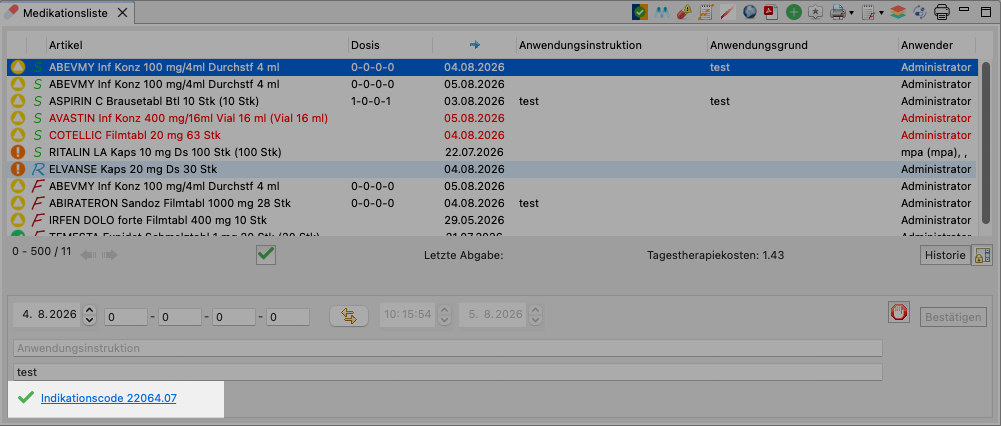Sort by Anwendungsgrund column header

pyautogui.click(x=802, y=45)
